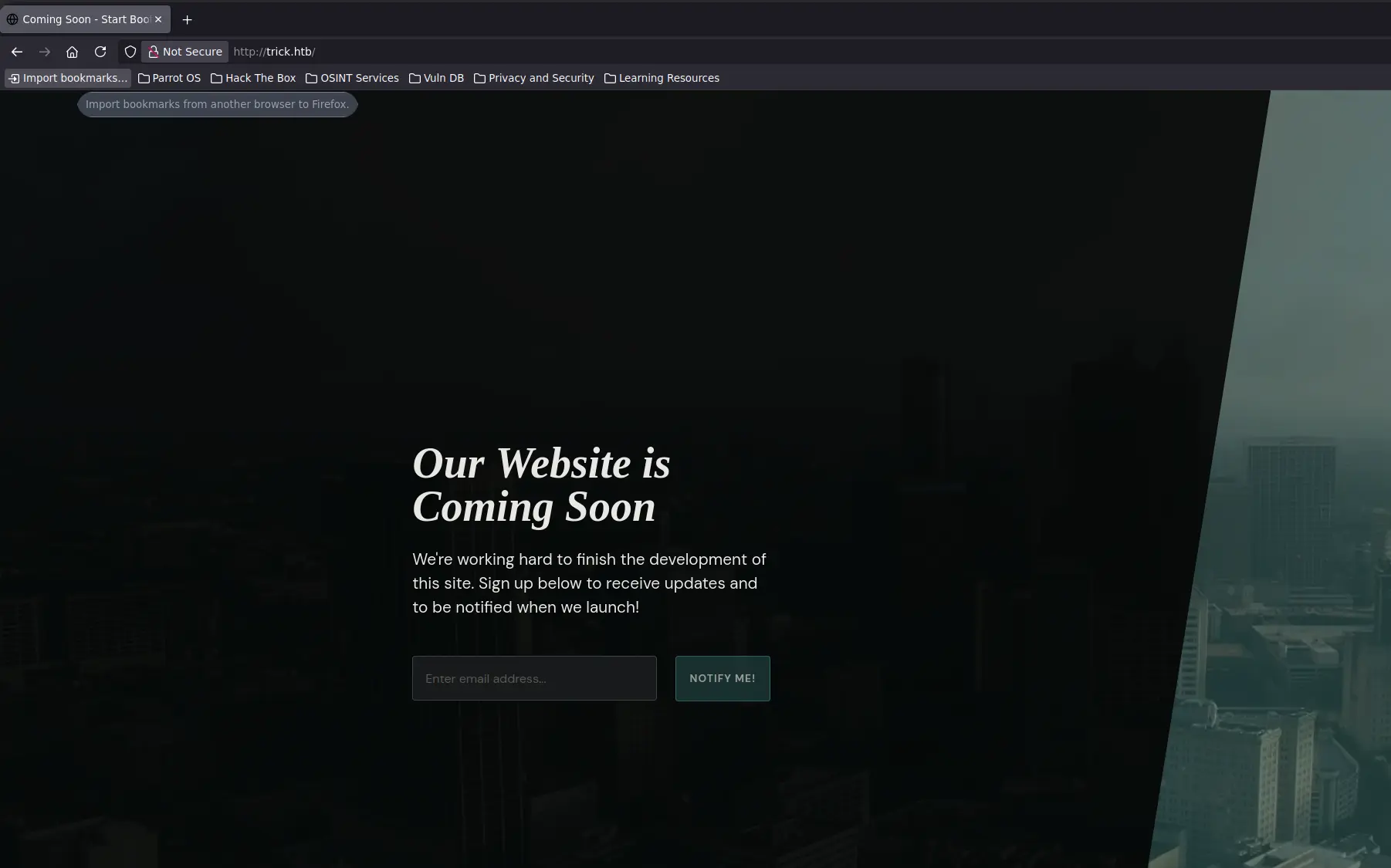Open the Hack The Box bookmarks folder
The image size is (1391, 868).
(253, 78)
